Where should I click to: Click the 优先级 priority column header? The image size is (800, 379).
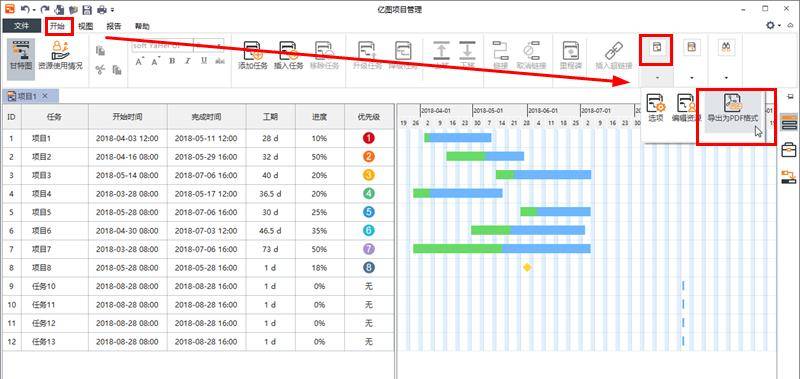coord(369,117)
